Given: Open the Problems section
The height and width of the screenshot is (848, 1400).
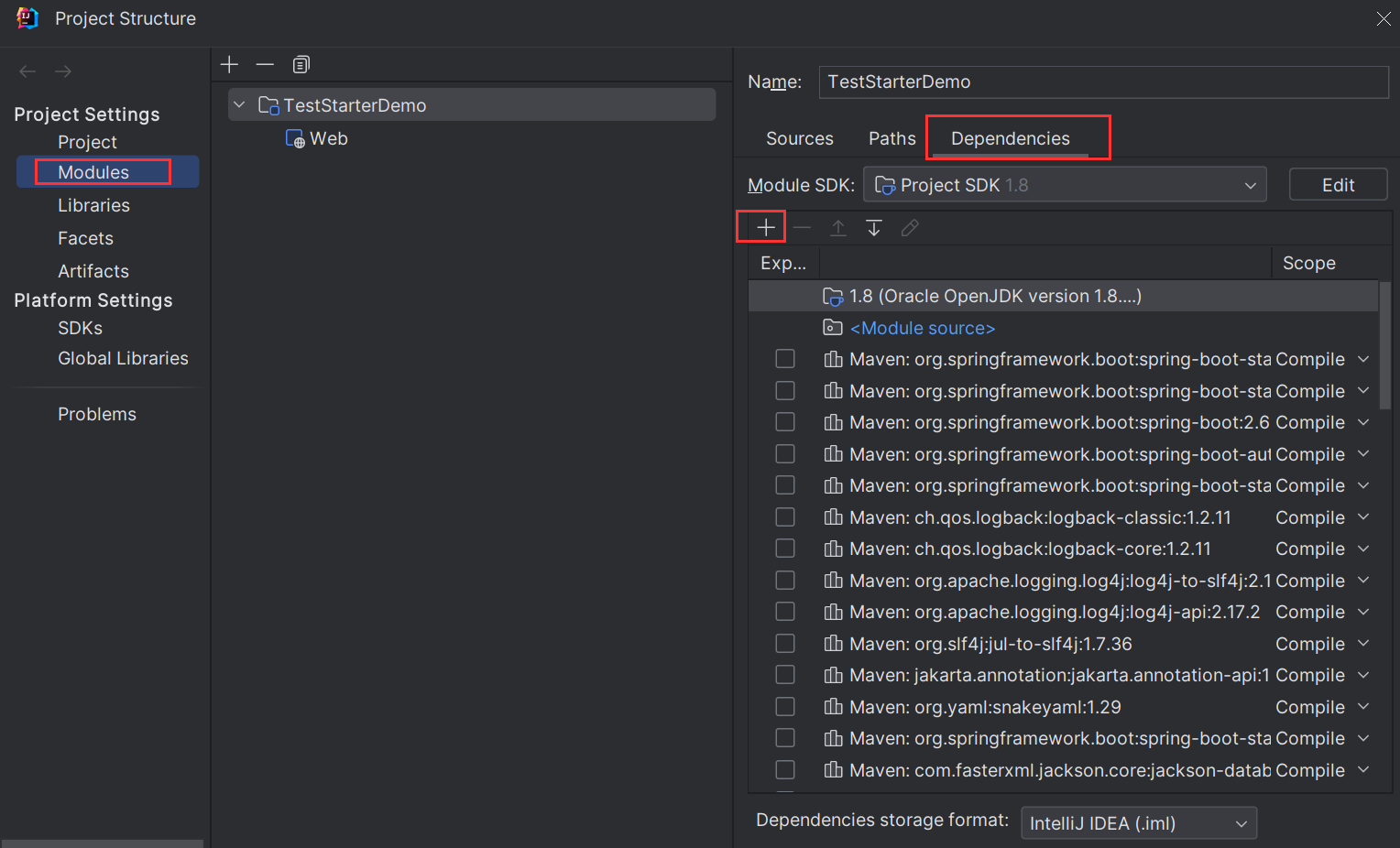Looking at the screenshot, I should (97, 414).
